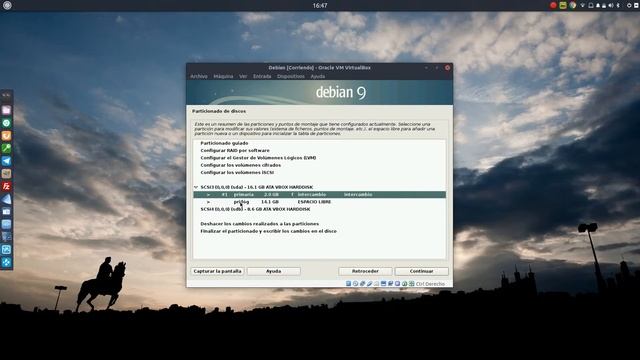Open the Wi-Fi network tray icon
This screenshot has width=640, height=360.
(582, 5)
